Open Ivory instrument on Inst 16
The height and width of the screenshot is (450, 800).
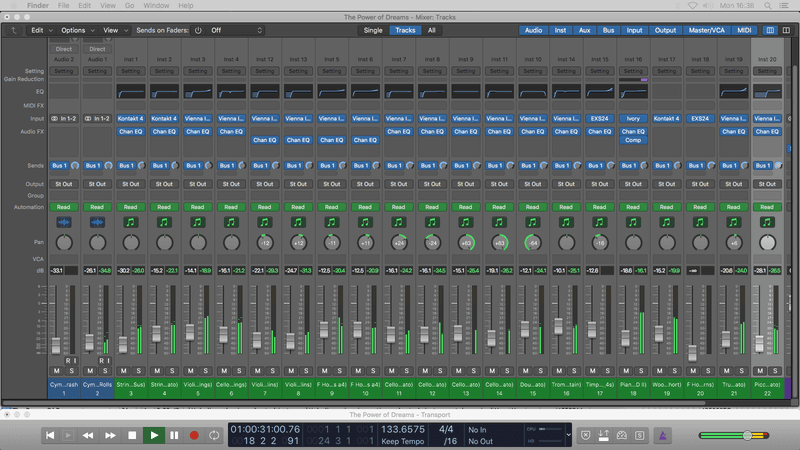point(633,118)
